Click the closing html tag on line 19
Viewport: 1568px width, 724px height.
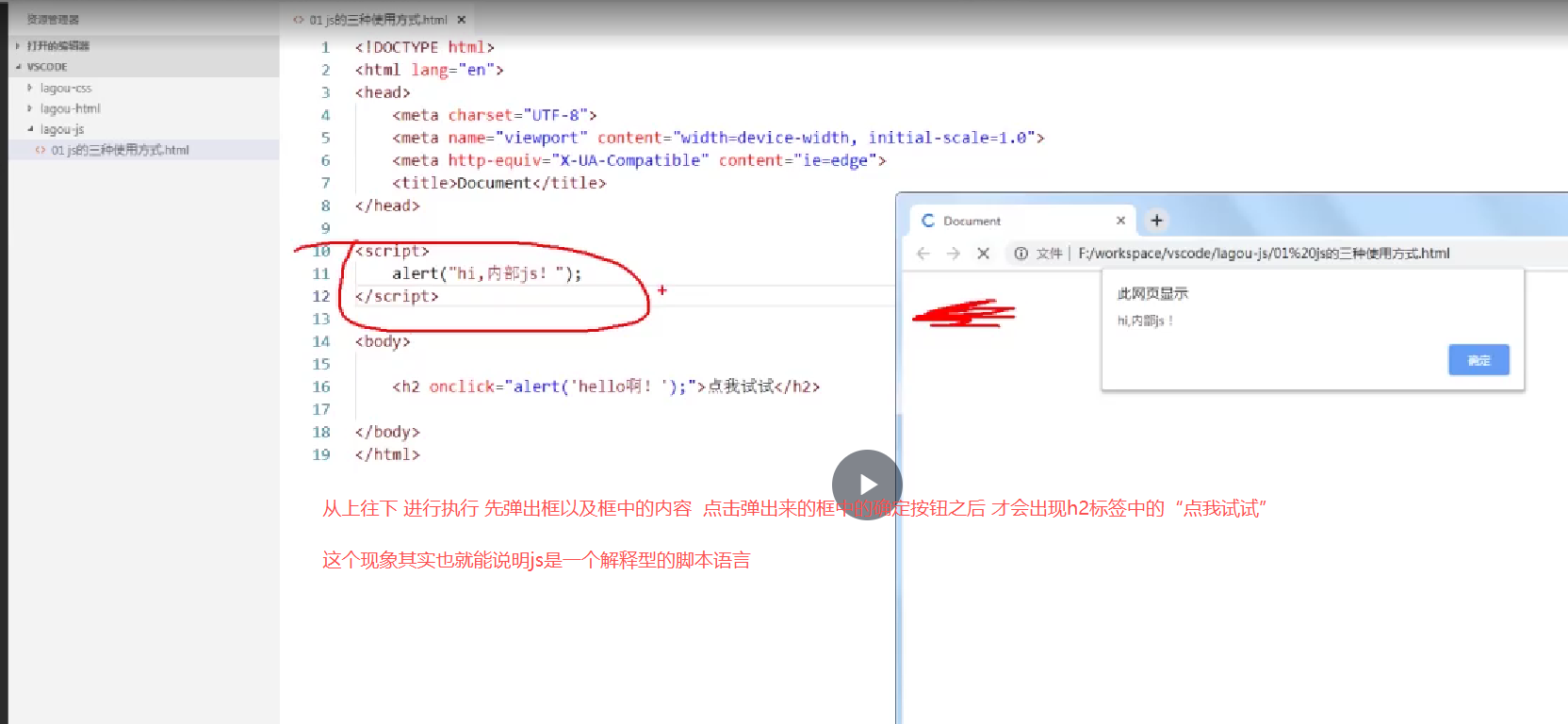[x=387, y=454]
